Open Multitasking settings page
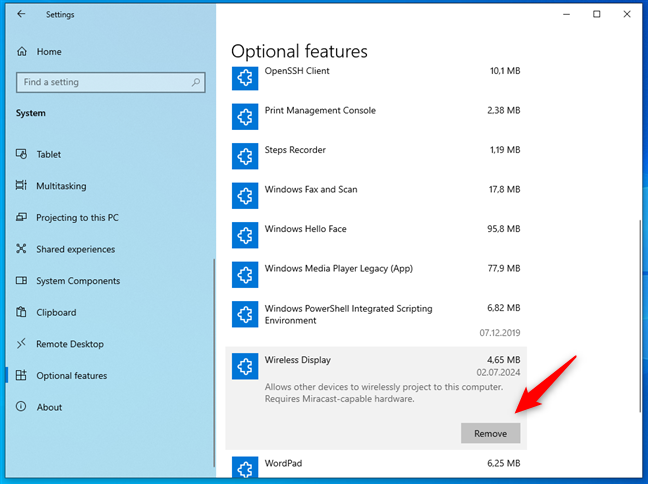The width and height of the screenshot is (648, 484). click(x=61, y=186)
